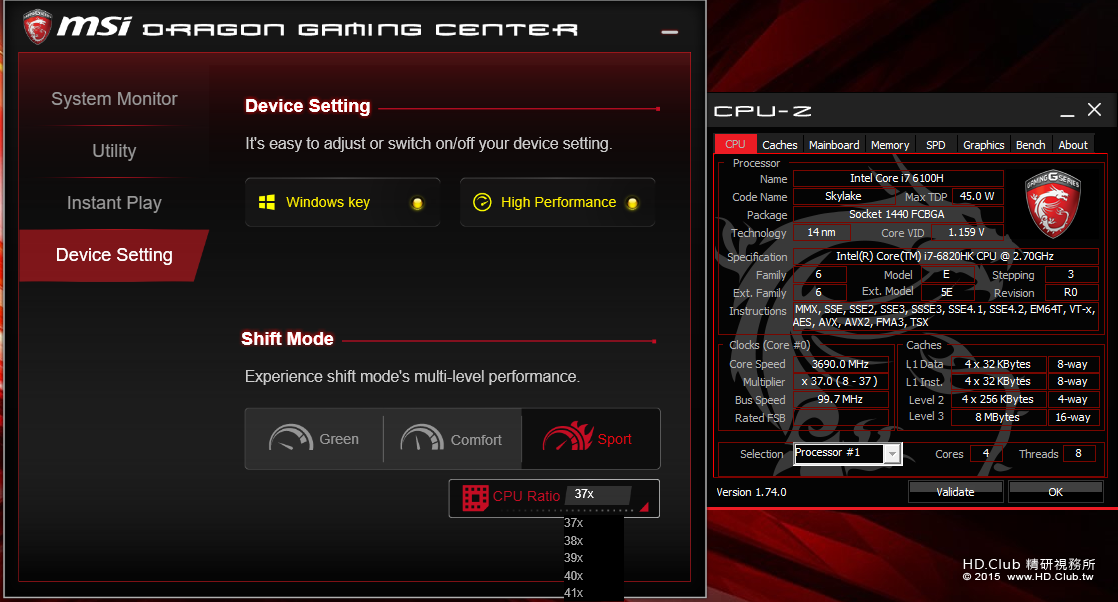
Task: Click the Version 1.74.0 label in CPU-Z
Action: [752, 492]
